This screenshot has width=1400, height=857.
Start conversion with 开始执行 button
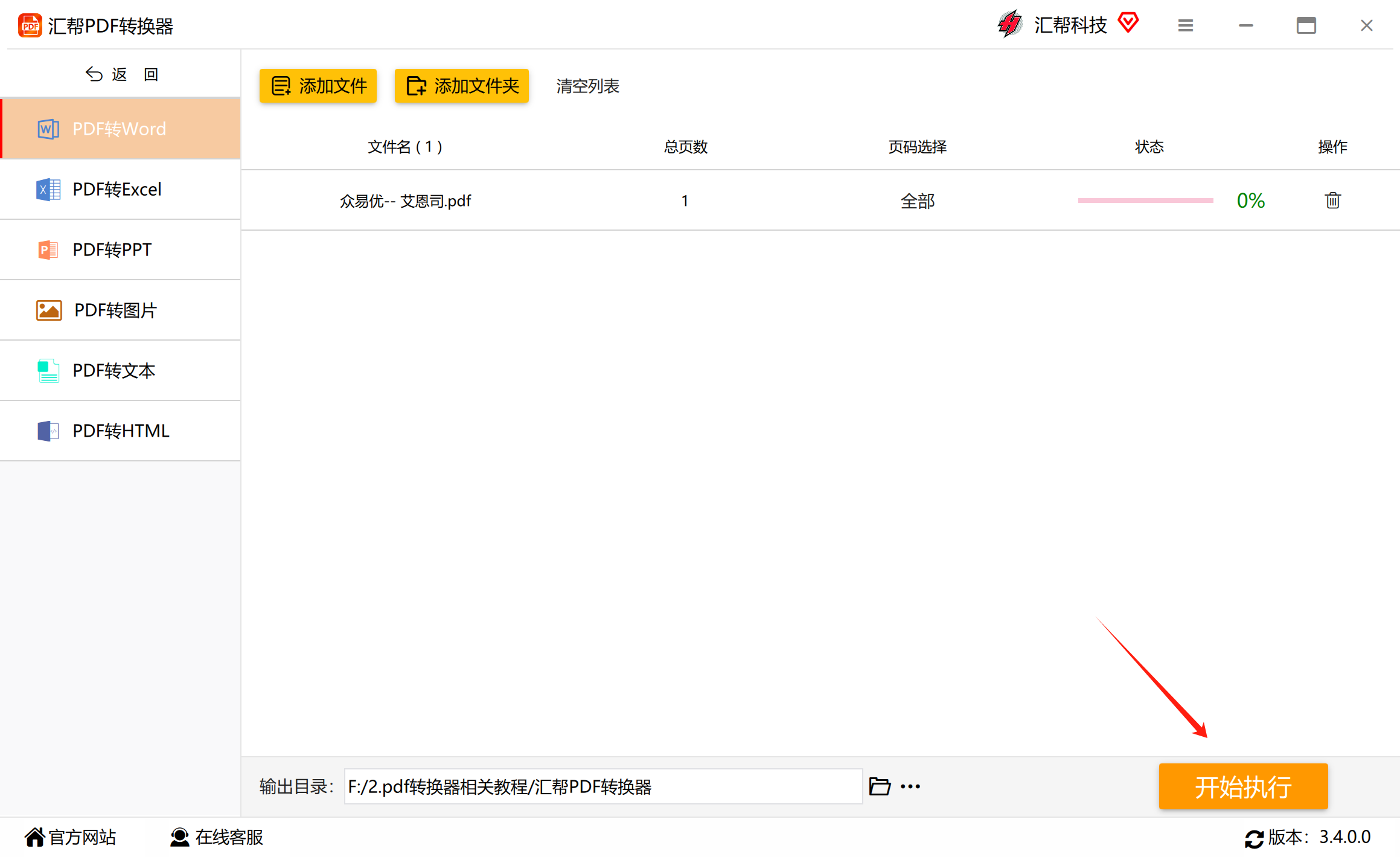click(x=1243, y=786)
